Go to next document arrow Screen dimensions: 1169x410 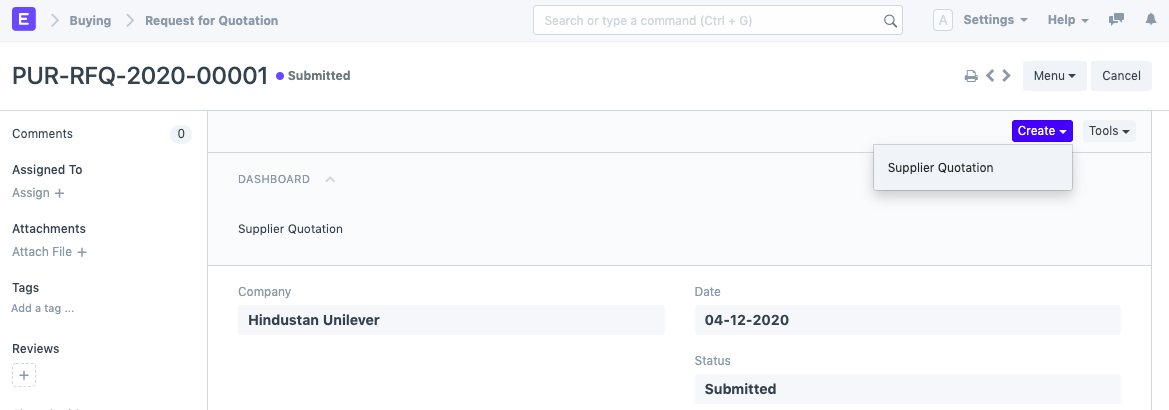(1006, 76)
